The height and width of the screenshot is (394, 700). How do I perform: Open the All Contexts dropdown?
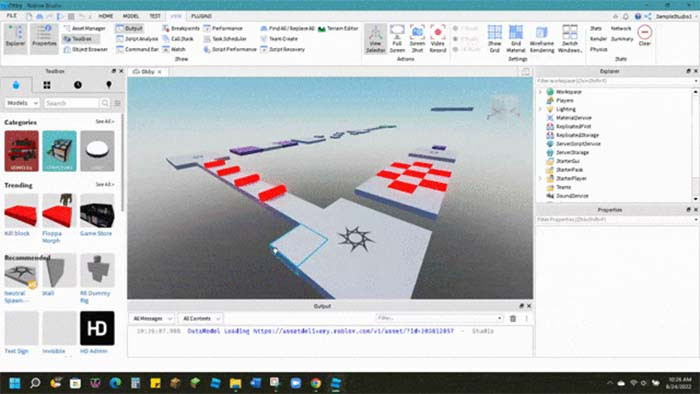pos(200,319)
